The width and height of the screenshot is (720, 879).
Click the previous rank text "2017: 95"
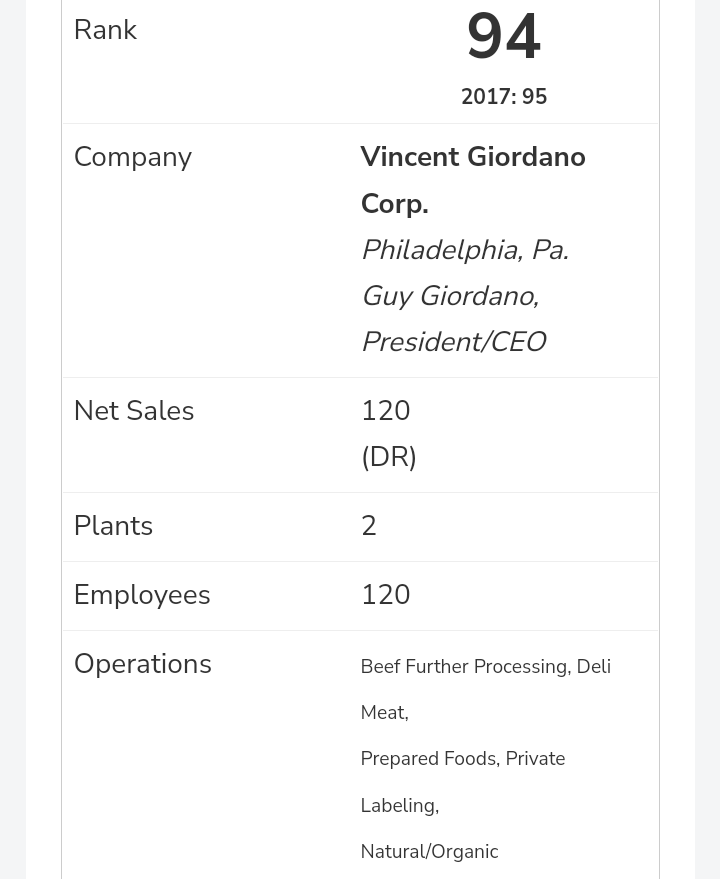[x=504, y=97]
